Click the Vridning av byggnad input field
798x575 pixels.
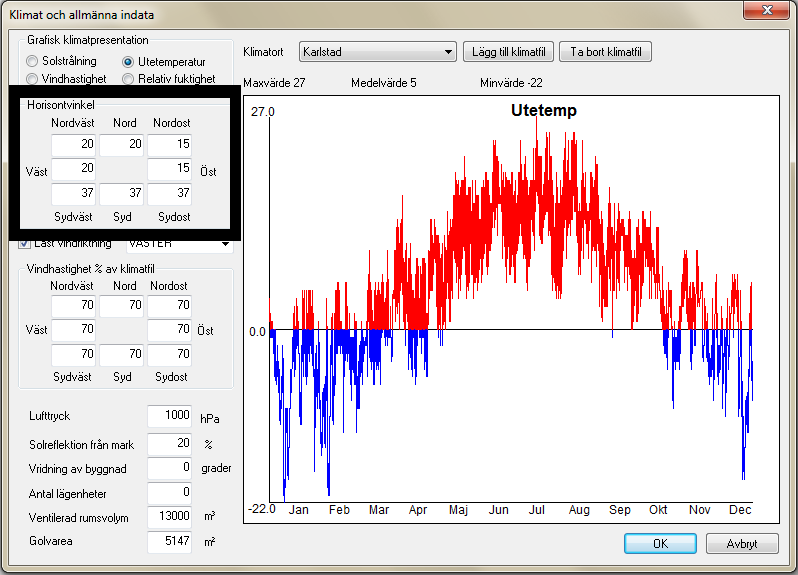pyautogui.click(x=169, y=468)
